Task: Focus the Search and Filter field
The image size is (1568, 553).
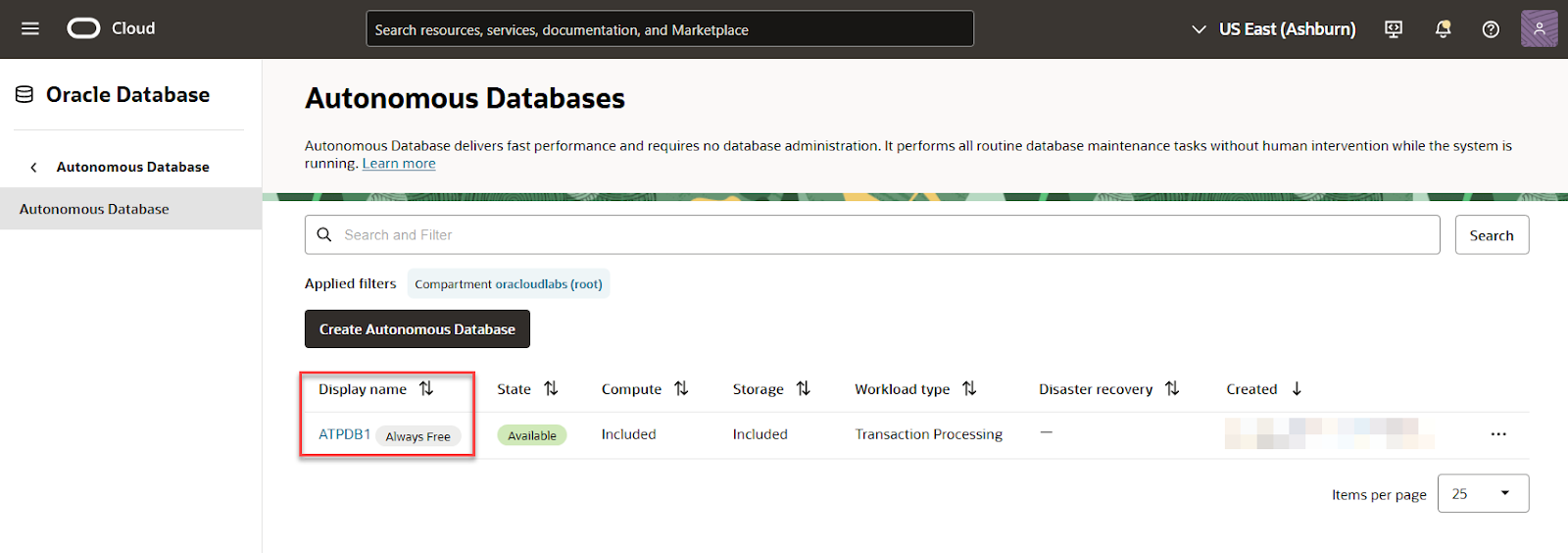Action: pos(872,234)
